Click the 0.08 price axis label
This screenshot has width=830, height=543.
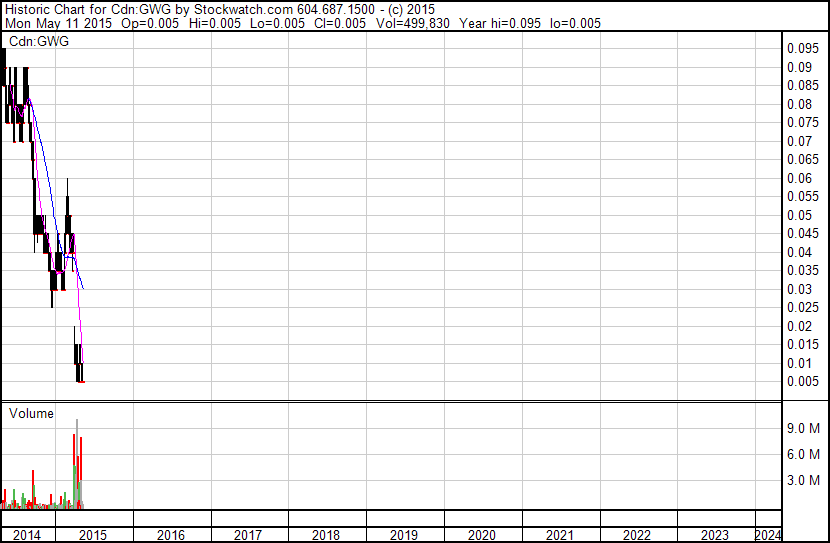point(799,104)
